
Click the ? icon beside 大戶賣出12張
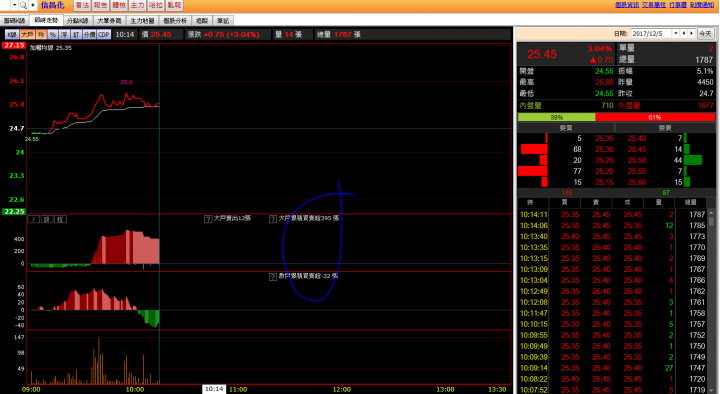click(x=208, y=219)
